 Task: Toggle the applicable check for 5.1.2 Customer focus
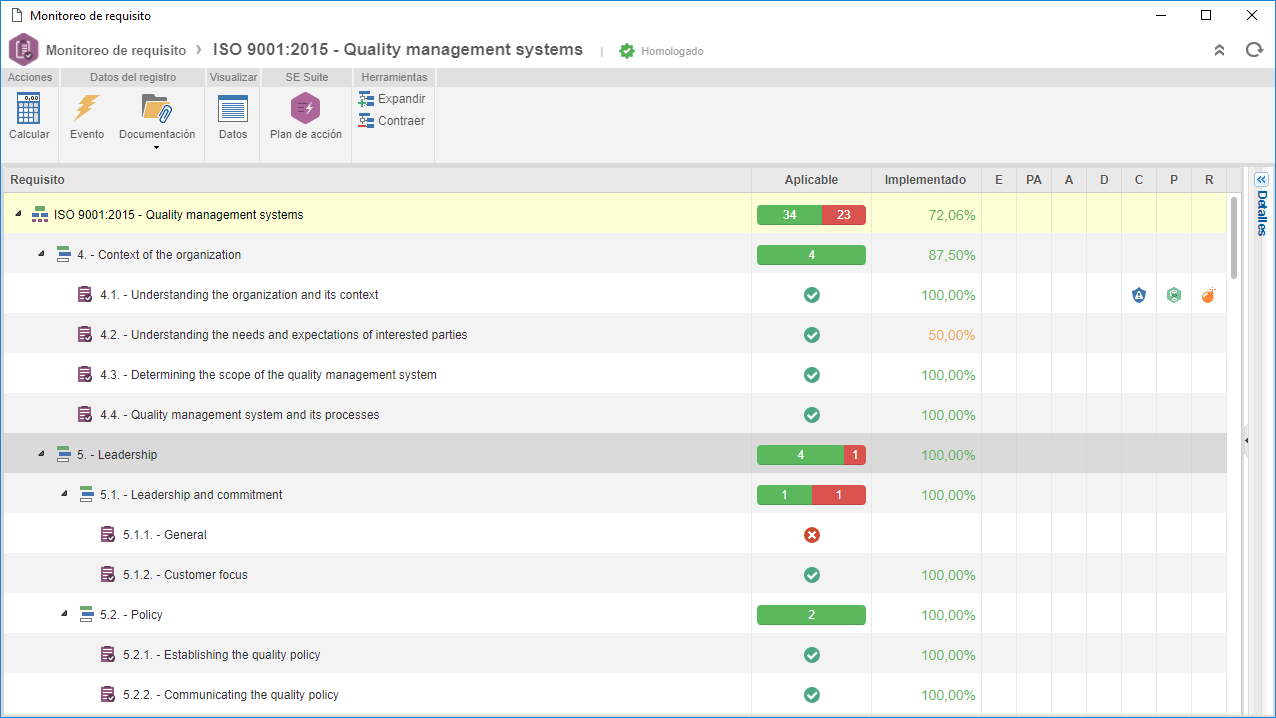812,575
